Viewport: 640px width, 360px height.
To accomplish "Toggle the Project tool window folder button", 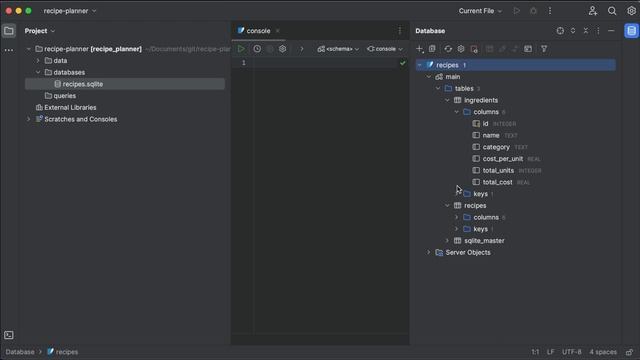I will [x=9, y=31].
